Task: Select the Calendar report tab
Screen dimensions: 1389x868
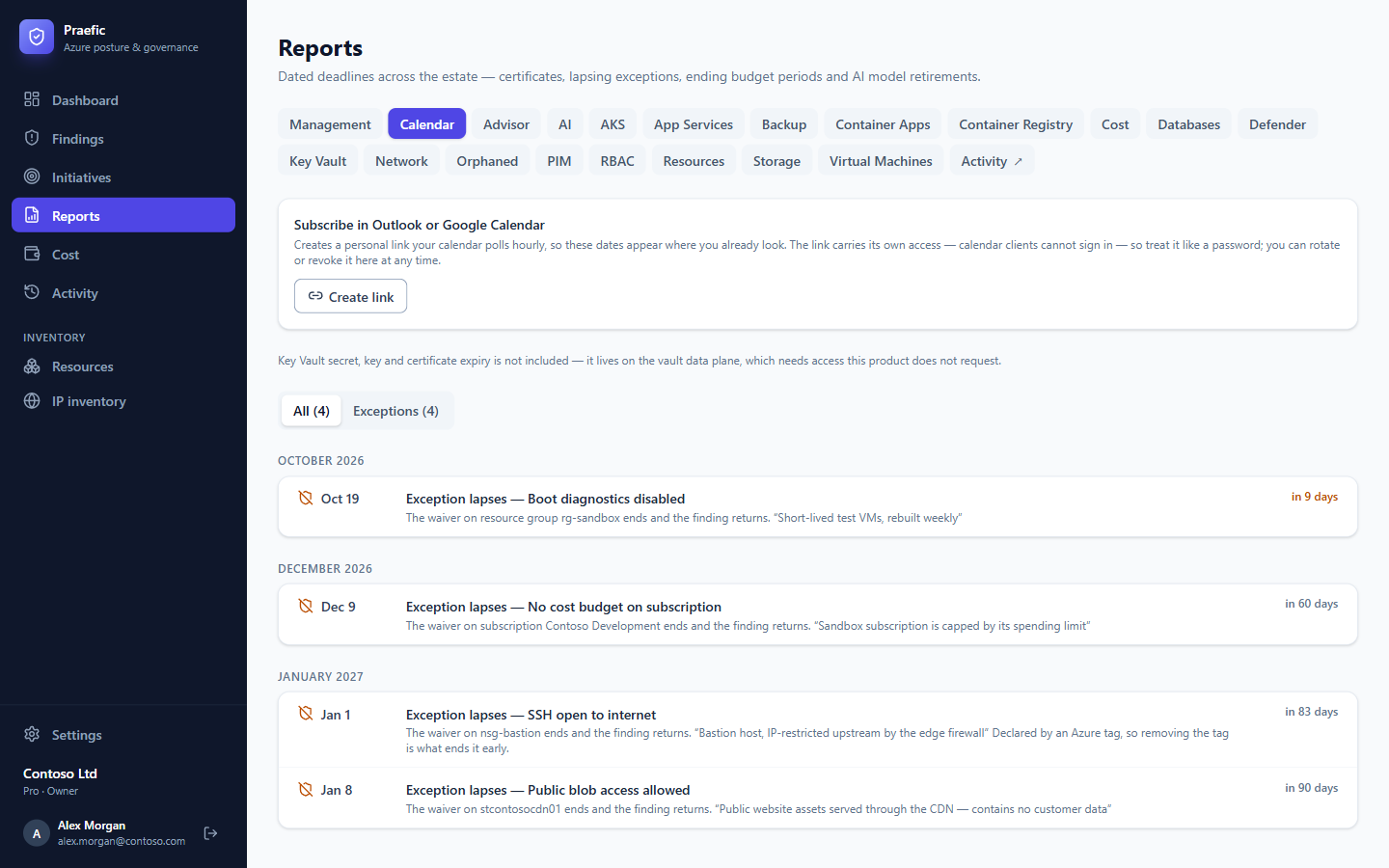Action: [427, 124]
